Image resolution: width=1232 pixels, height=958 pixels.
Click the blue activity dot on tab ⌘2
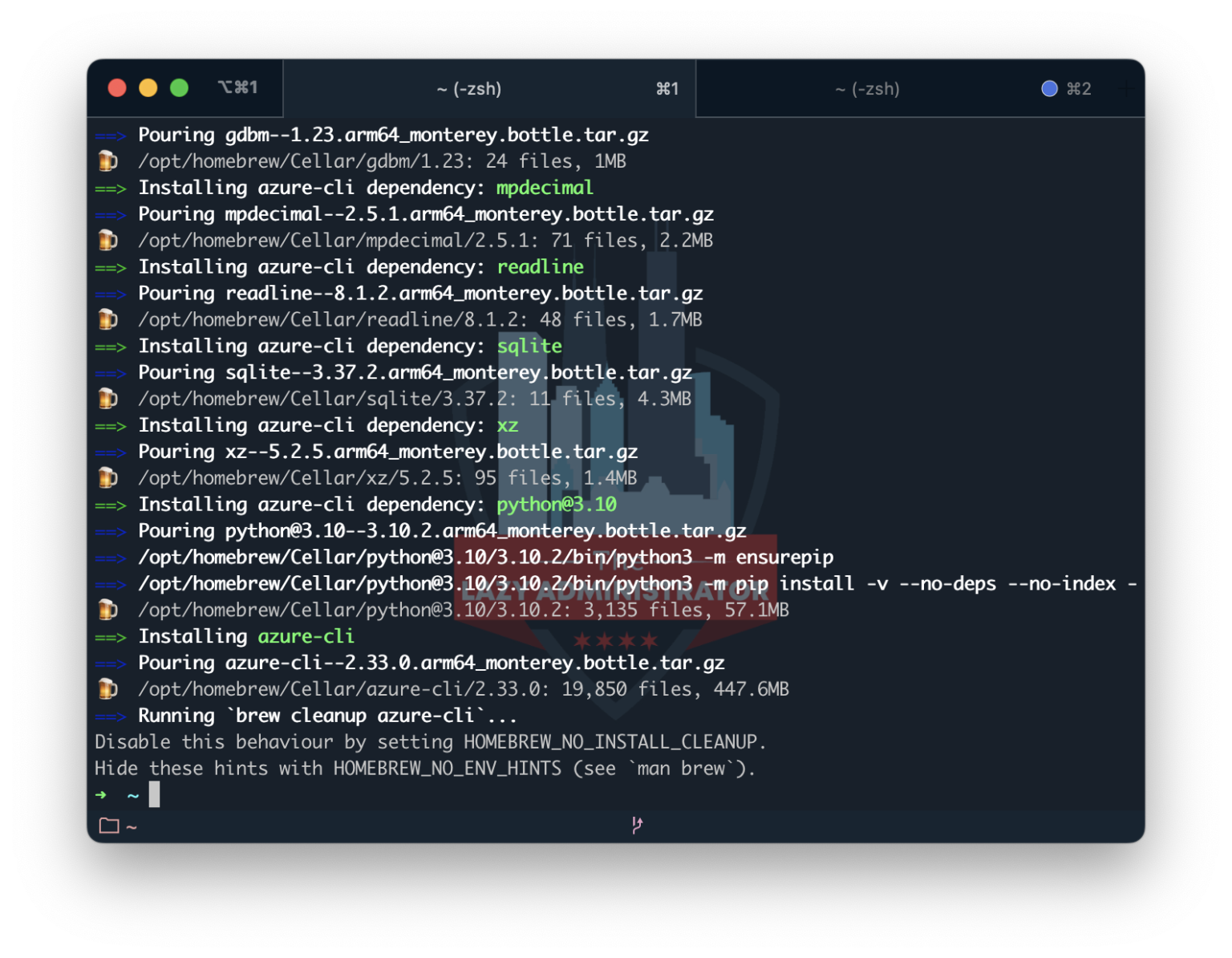pyautogui.click(x=1049, y=88)
